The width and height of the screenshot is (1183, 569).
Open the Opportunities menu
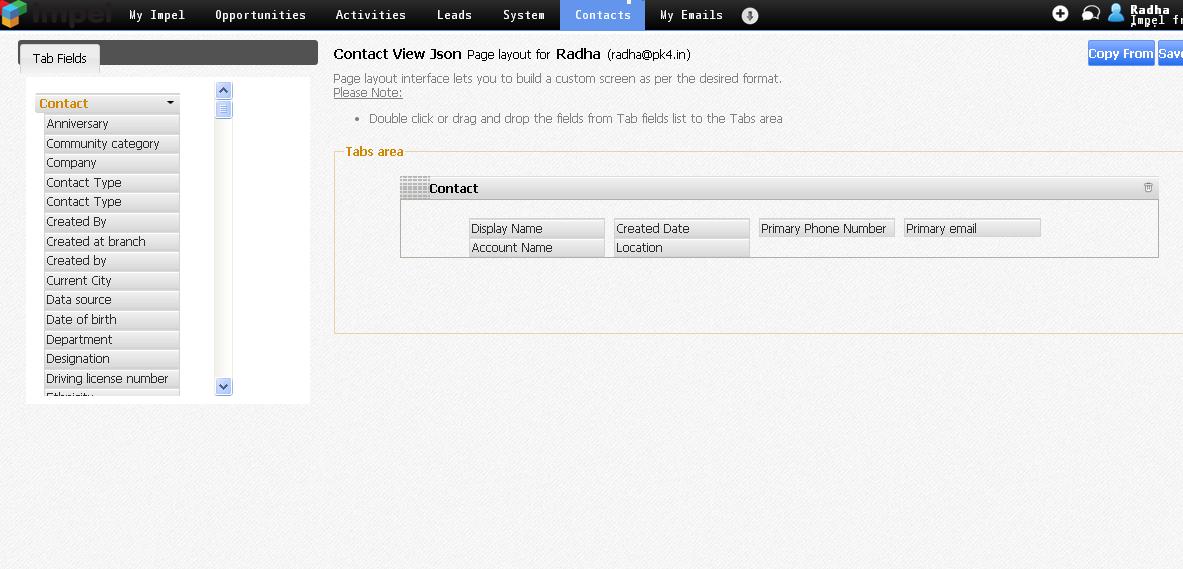(x=260, y=15)
